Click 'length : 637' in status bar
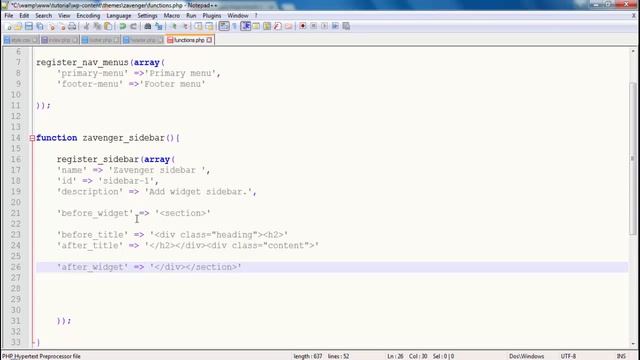640x360 pixels. [x=308, y=356]
